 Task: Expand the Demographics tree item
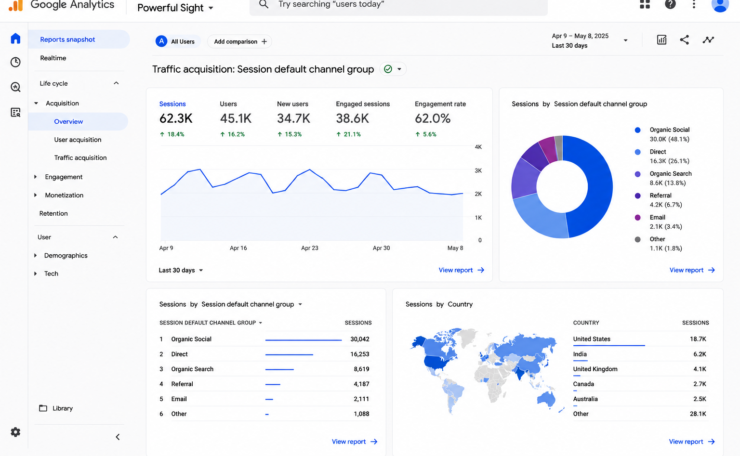pos(35,255)
